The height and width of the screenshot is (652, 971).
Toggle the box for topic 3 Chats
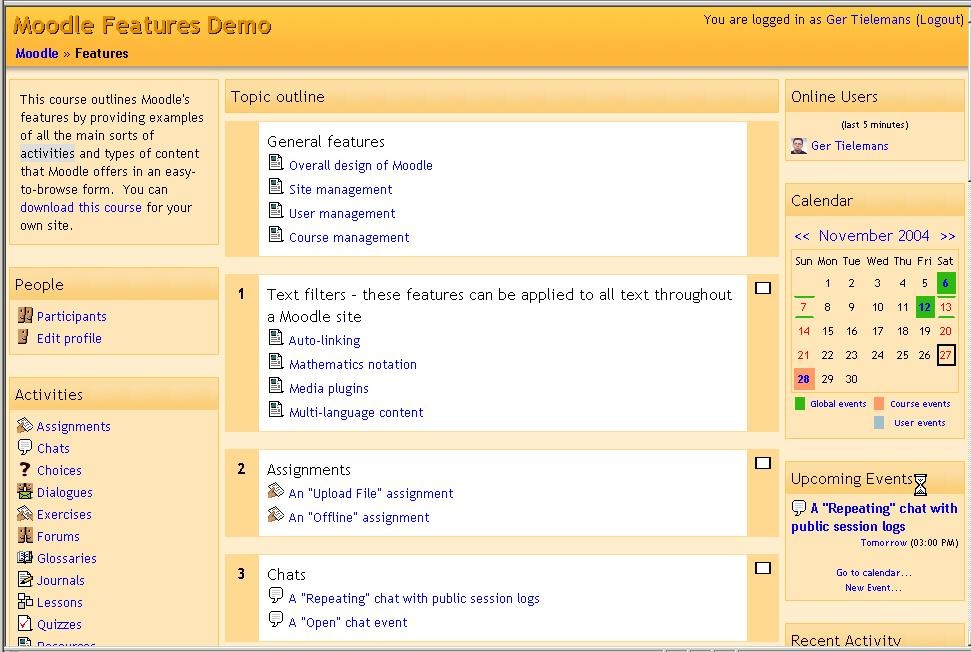763,568
